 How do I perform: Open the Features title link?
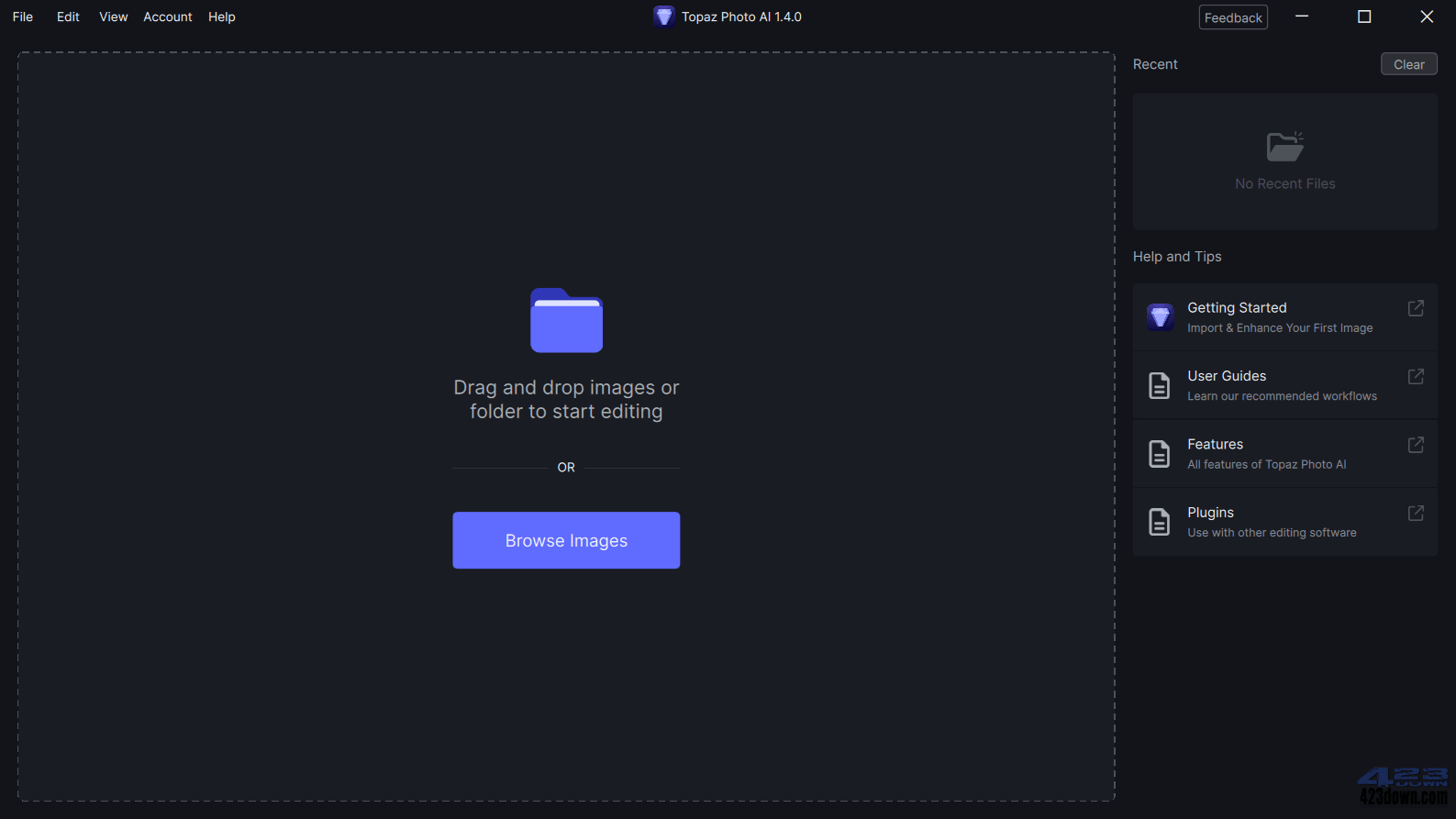(1216, 444)
